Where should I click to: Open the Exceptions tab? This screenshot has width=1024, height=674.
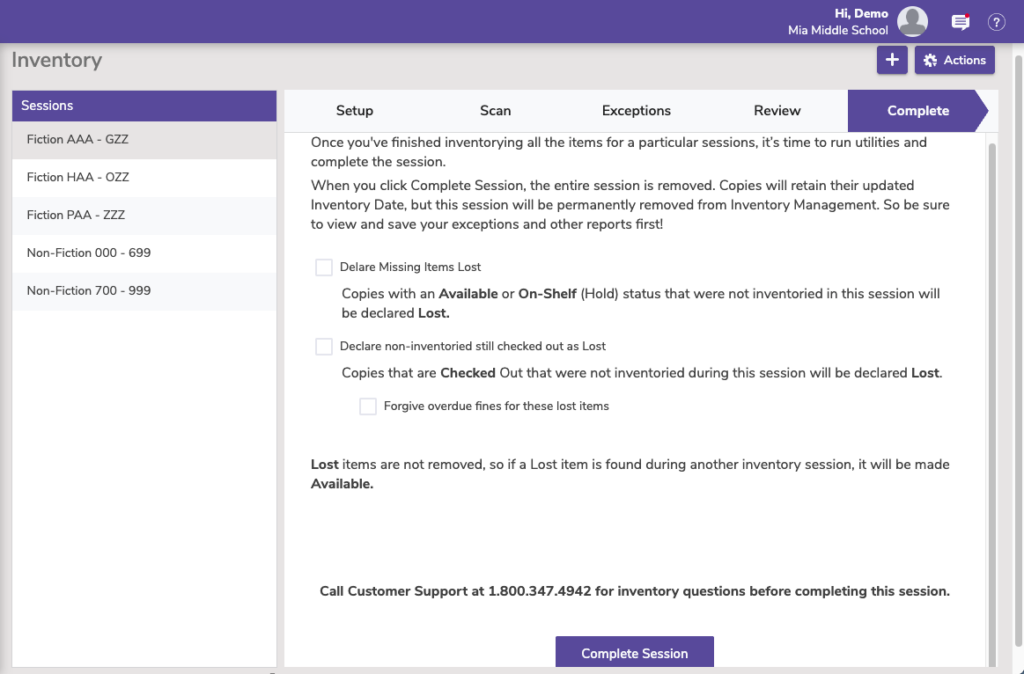coord(636,111)
